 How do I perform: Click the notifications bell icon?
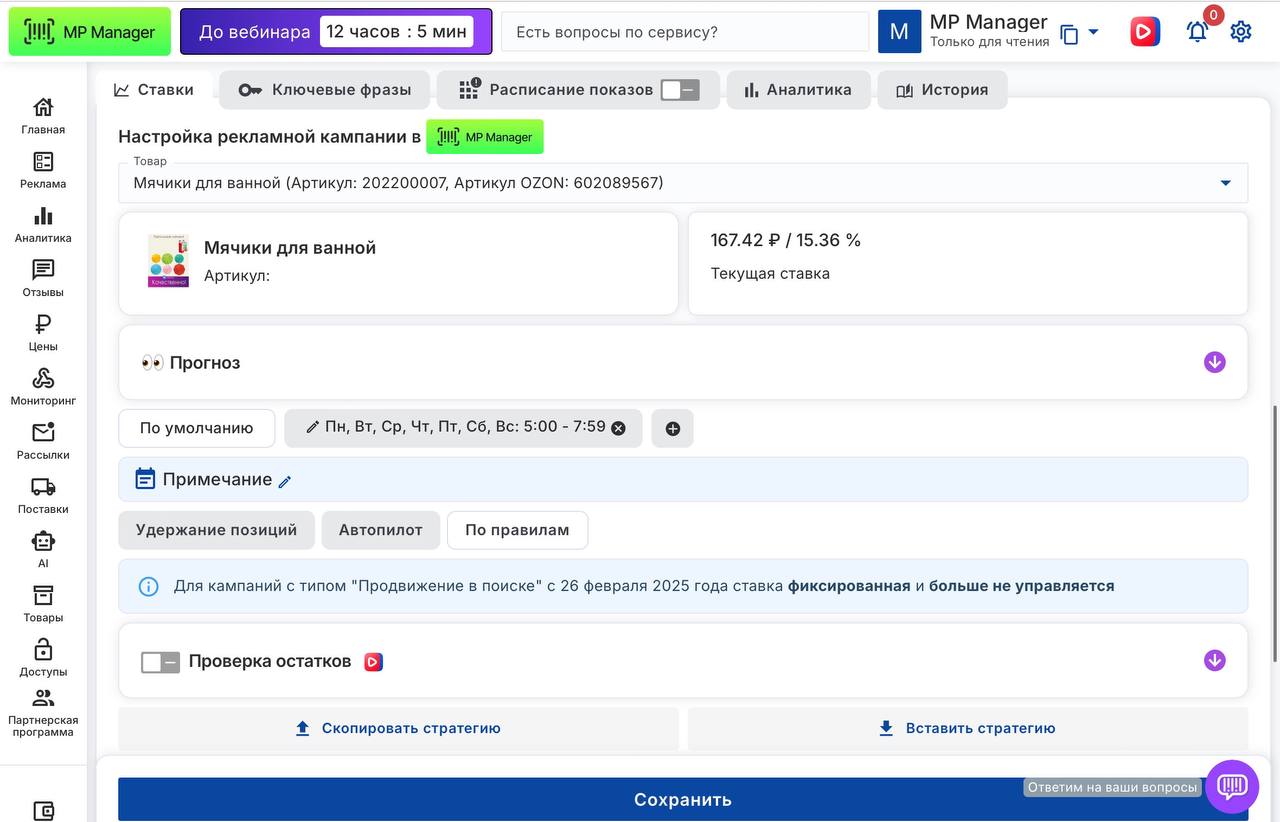tap(1197, 32)
